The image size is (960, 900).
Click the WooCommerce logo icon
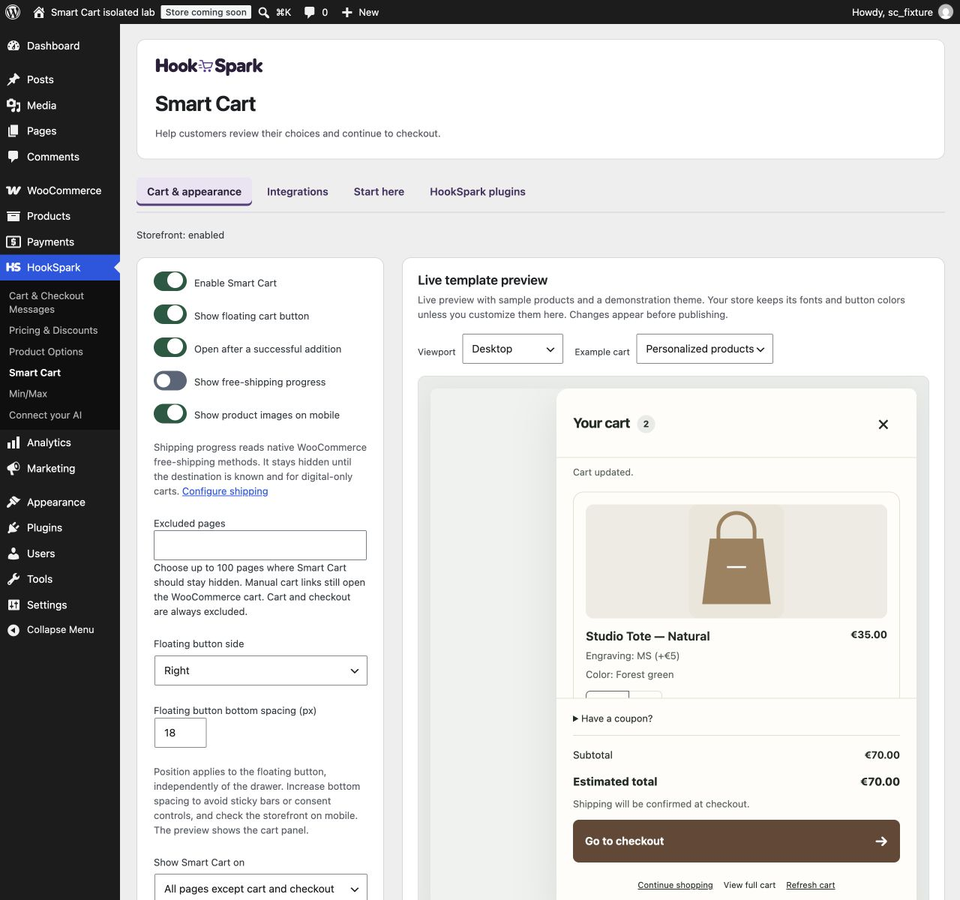click(x=13, y=190)
